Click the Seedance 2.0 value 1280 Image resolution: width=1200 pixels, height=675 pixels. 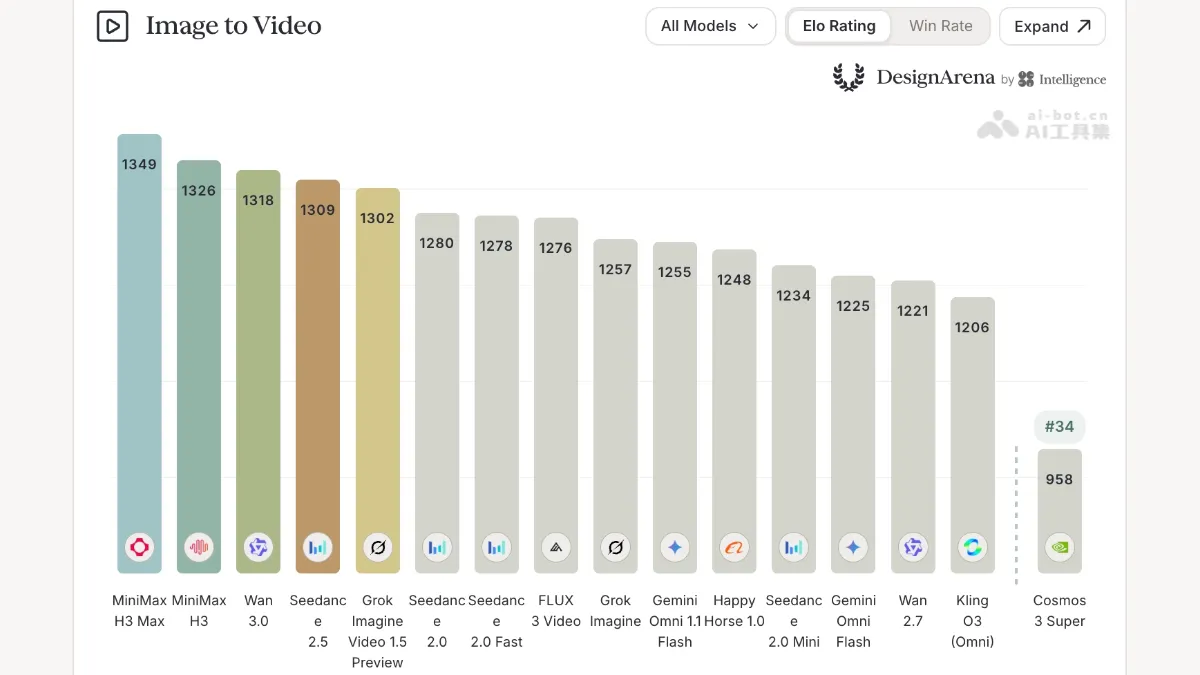point(437,243)
